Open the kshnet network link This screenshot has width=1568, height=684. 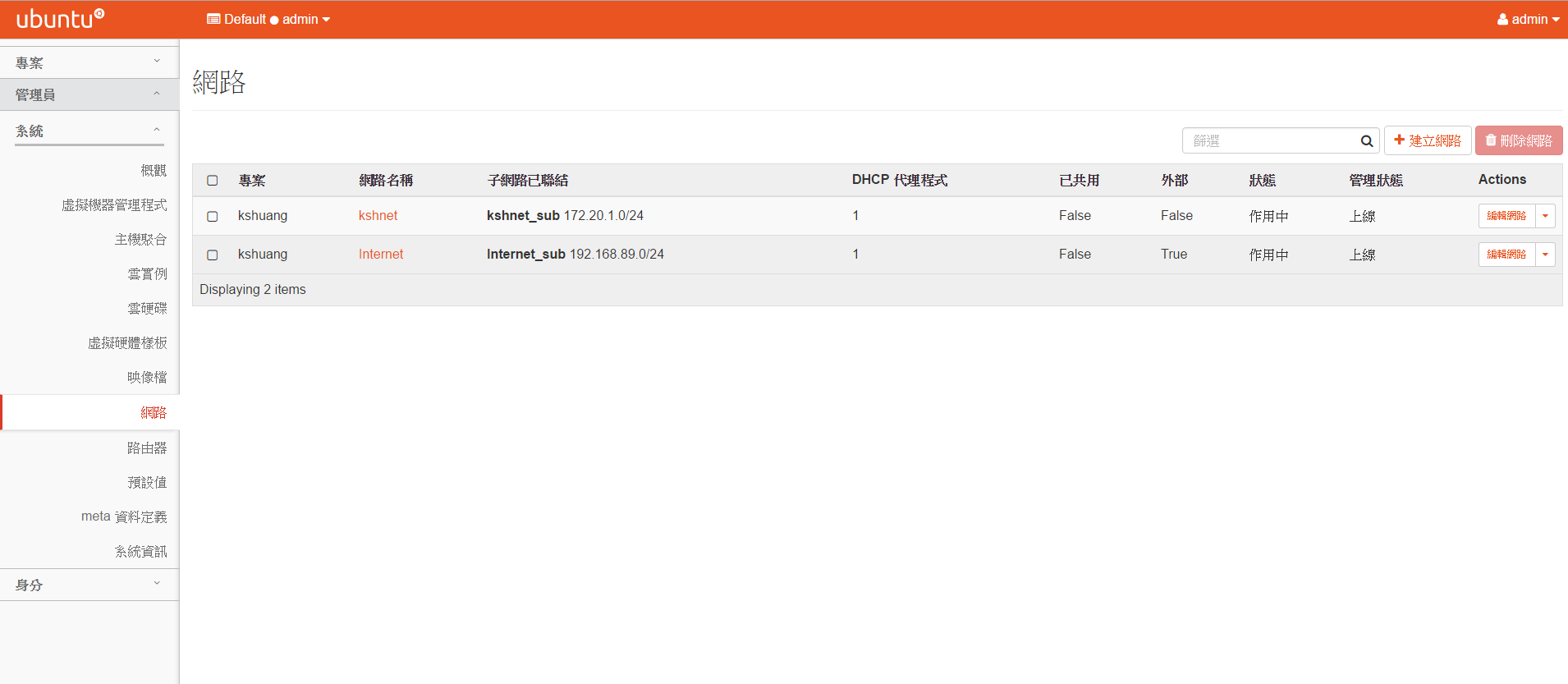click(x=378, y=215)
